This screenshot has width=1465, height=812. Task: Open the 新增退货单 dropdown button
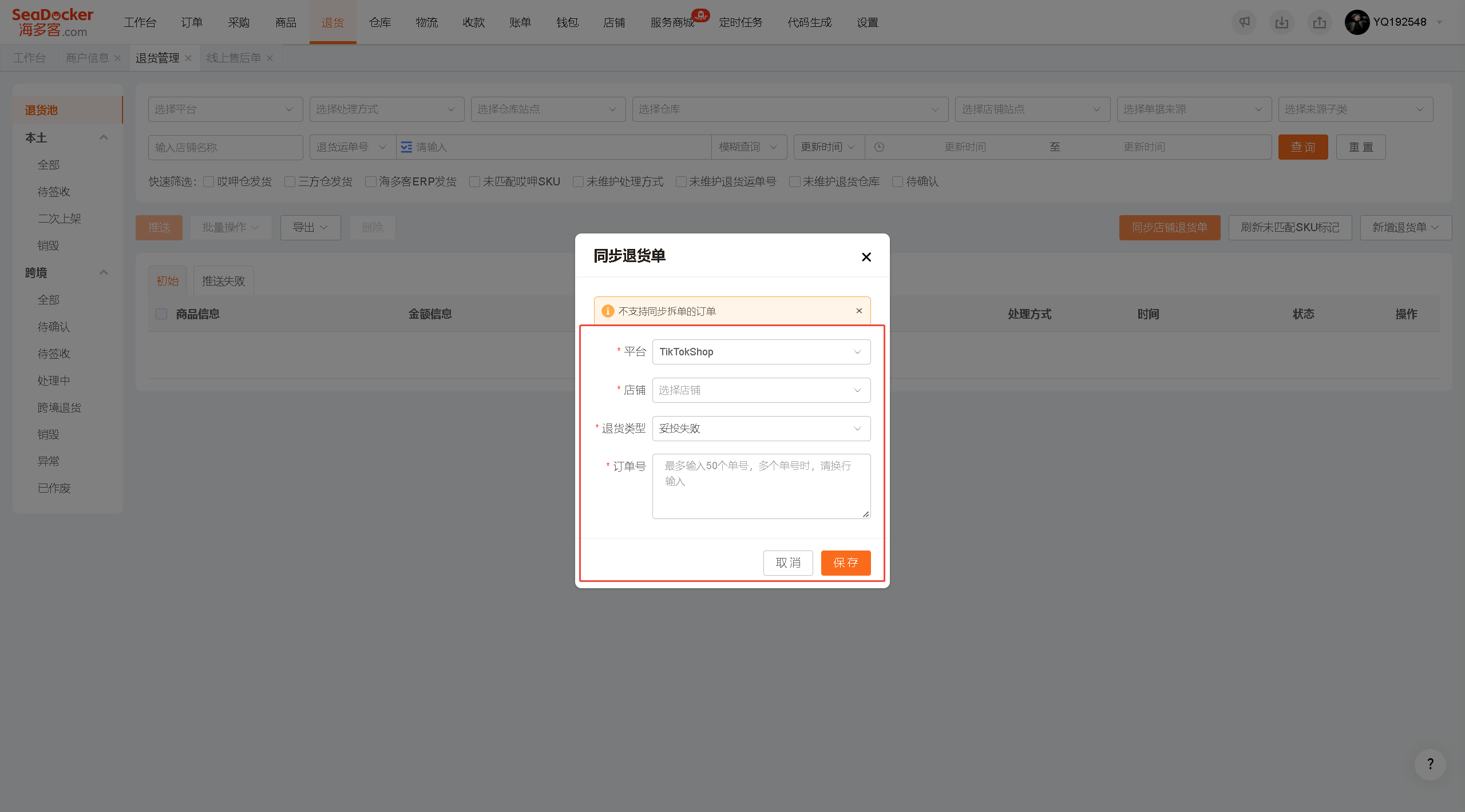click(x=1405, y=228)
